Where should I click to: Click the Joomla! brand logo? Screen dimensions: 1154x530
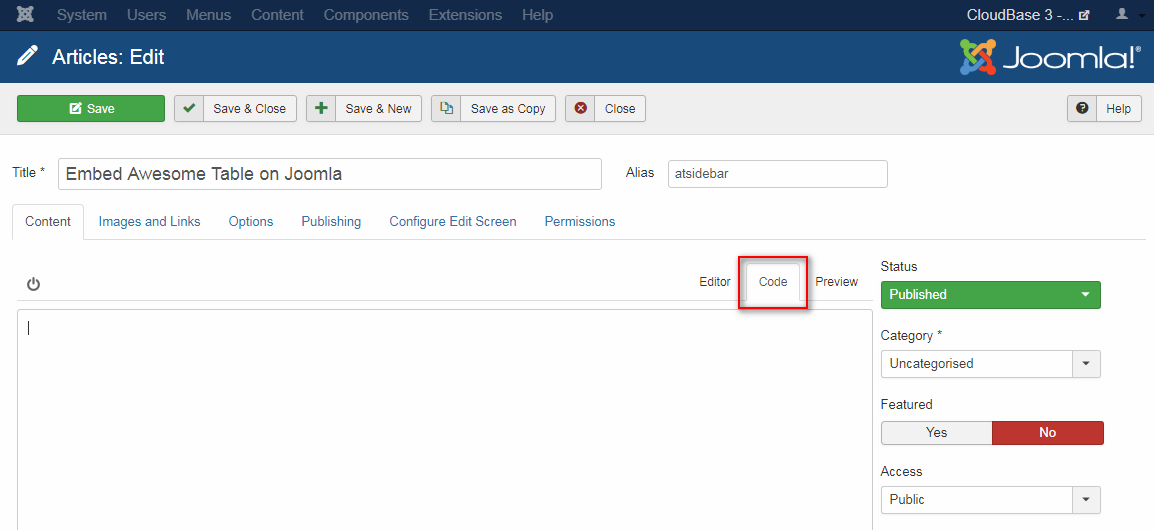(x=1050, y=57)
